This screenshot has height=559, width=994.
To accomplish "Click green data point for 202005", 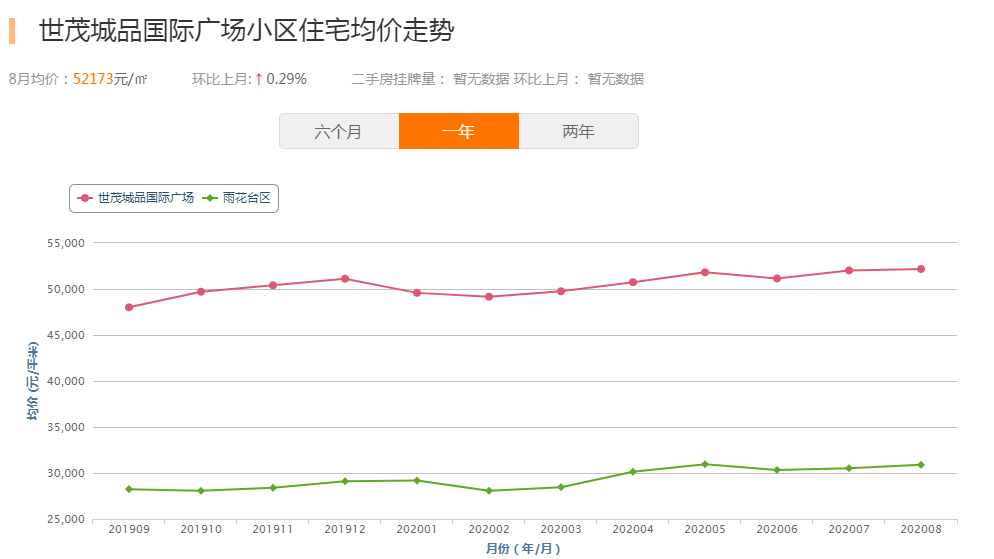I will 705,464.
